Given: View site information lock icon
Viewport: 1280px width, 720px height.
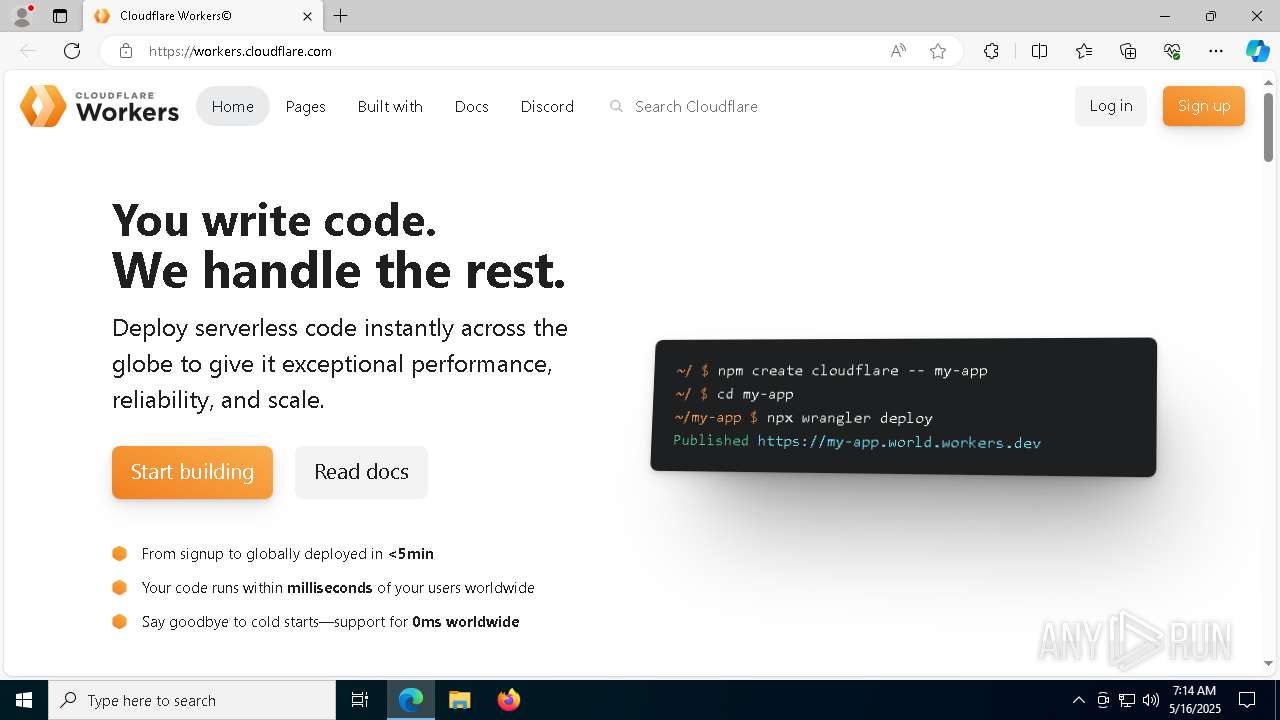Looking at the screenshot, I should coord(126,51).
